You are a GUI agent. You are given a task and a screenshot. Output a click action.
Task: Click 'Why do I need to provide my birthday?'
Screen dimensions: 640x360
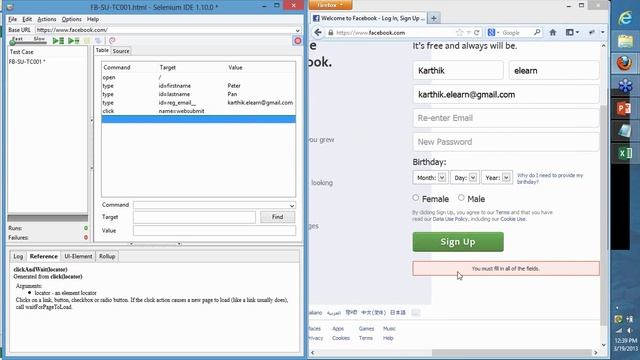click(x=550, y=178)
